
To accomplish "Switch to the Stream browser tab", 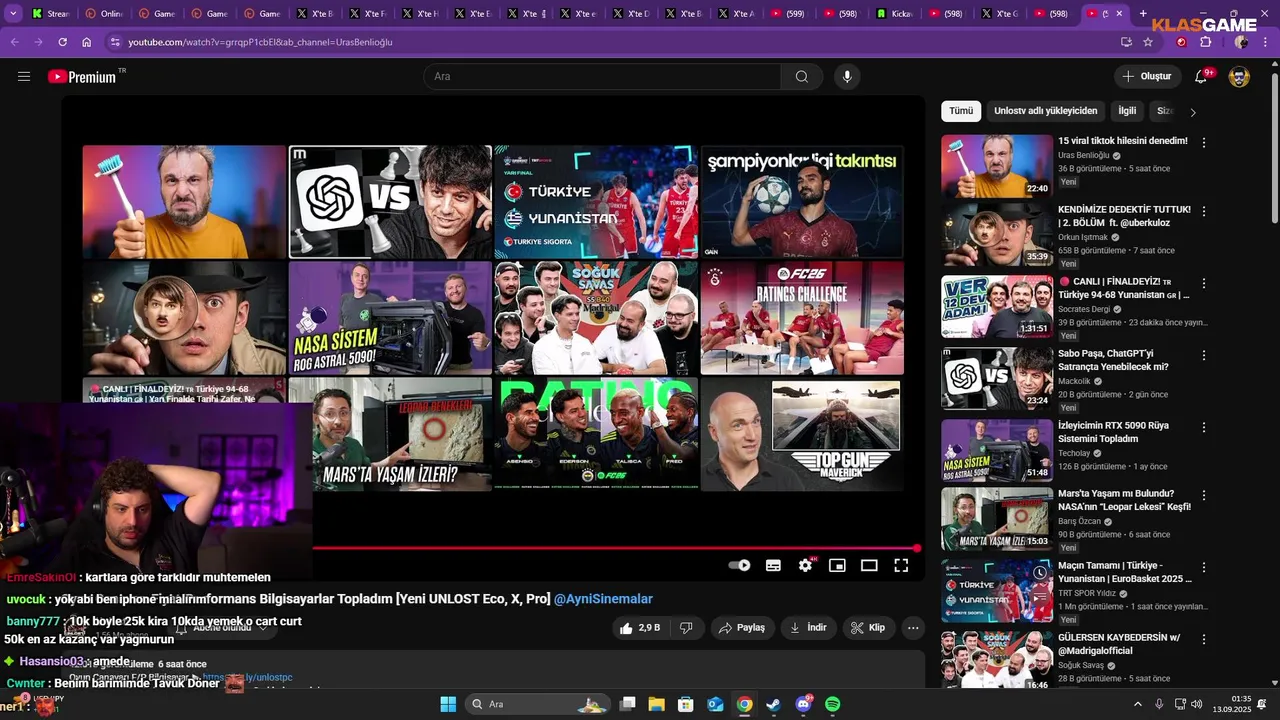I will (50, 14).
